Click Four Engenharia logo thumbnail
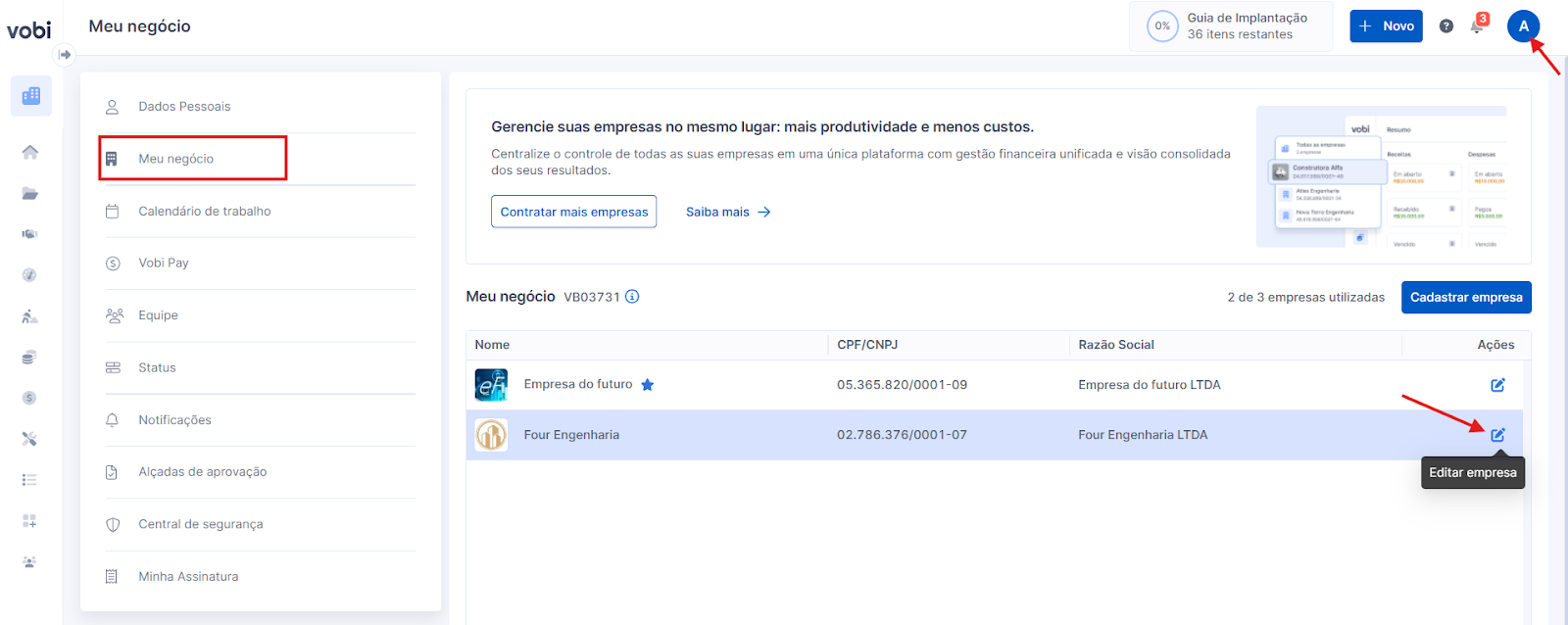 click(x=491, y=435)
